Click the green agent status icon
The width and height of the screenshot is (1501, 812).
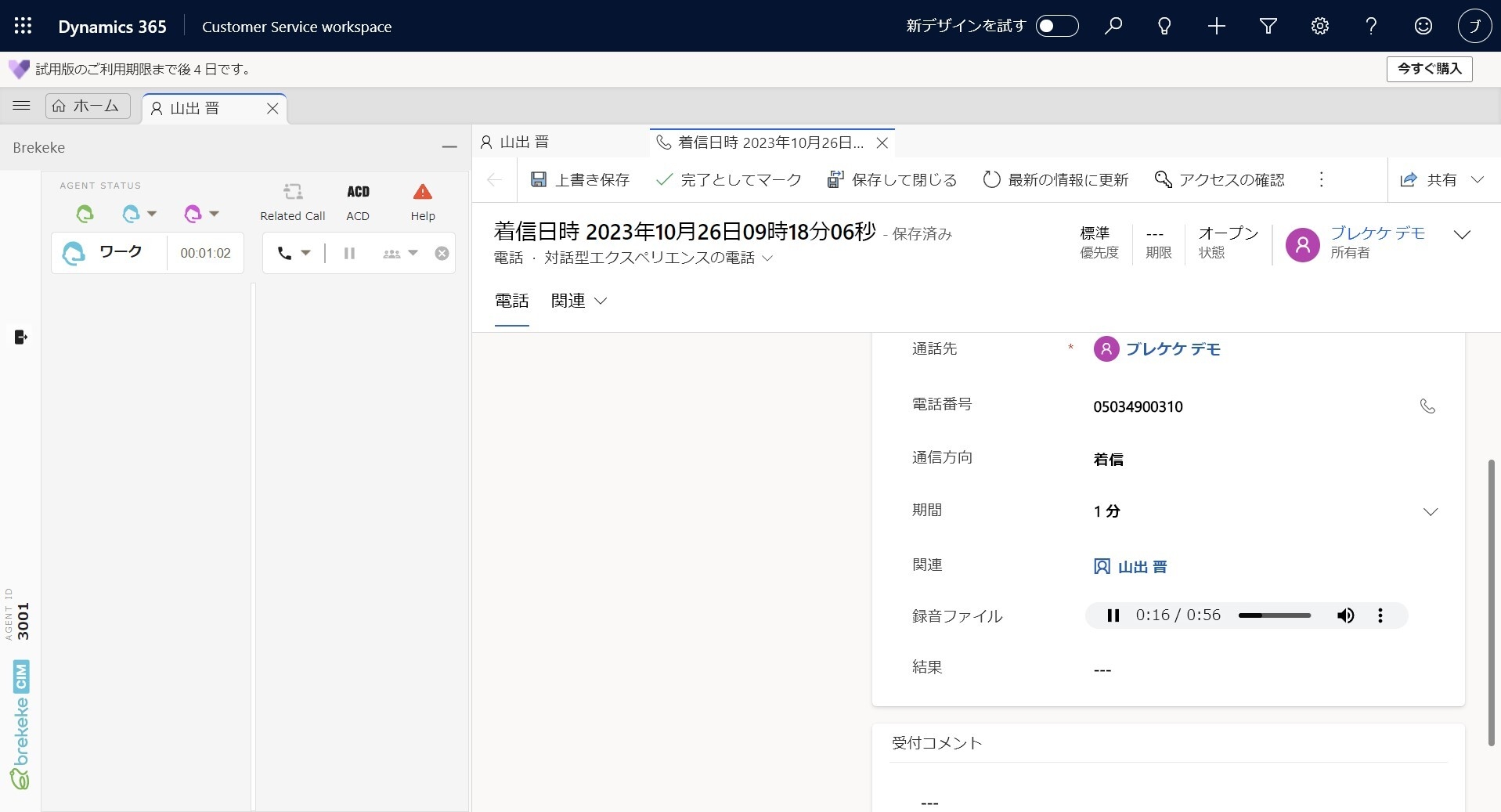[85, 213]
